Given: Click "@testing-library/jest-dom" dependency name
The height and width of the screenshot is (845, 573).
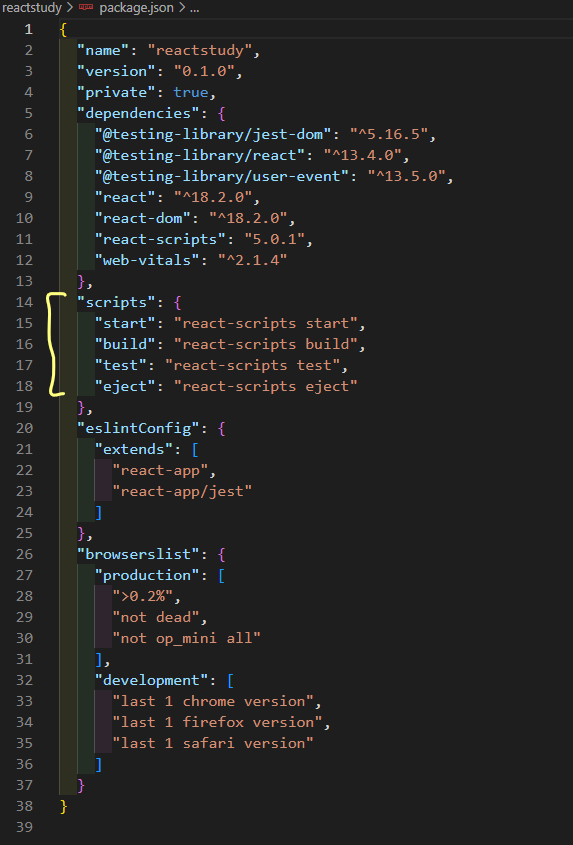Looking at the screenshot, I should point(213,134).
